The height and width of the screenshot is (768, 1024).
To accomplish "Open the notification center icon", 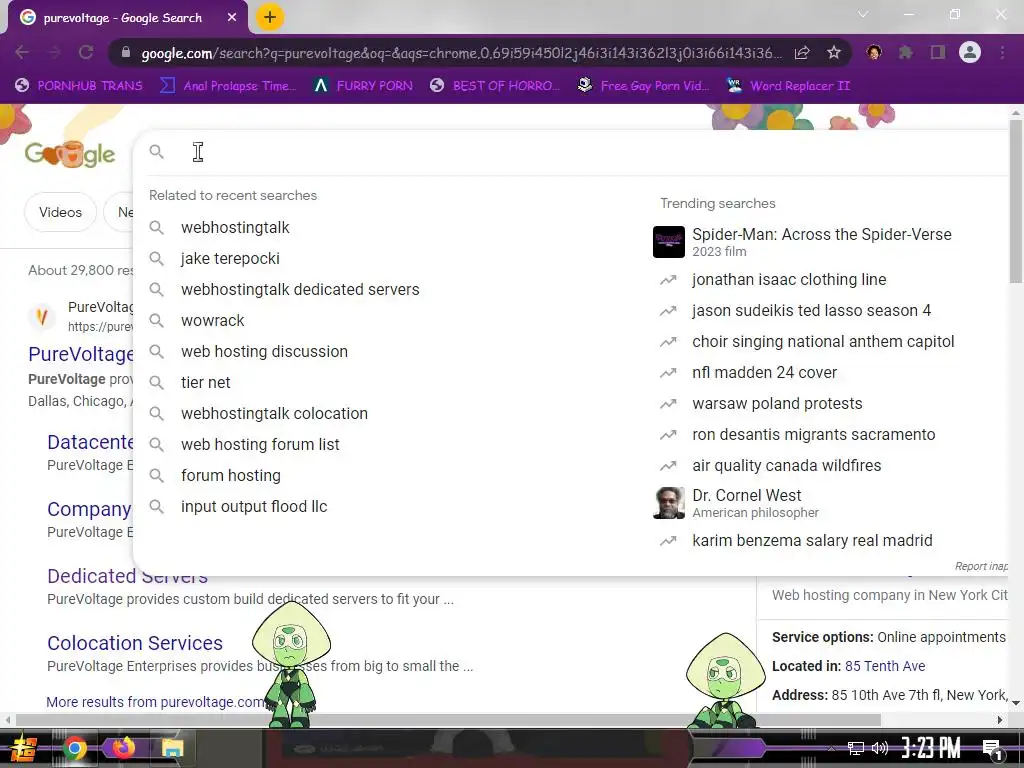I will [992, 748].
